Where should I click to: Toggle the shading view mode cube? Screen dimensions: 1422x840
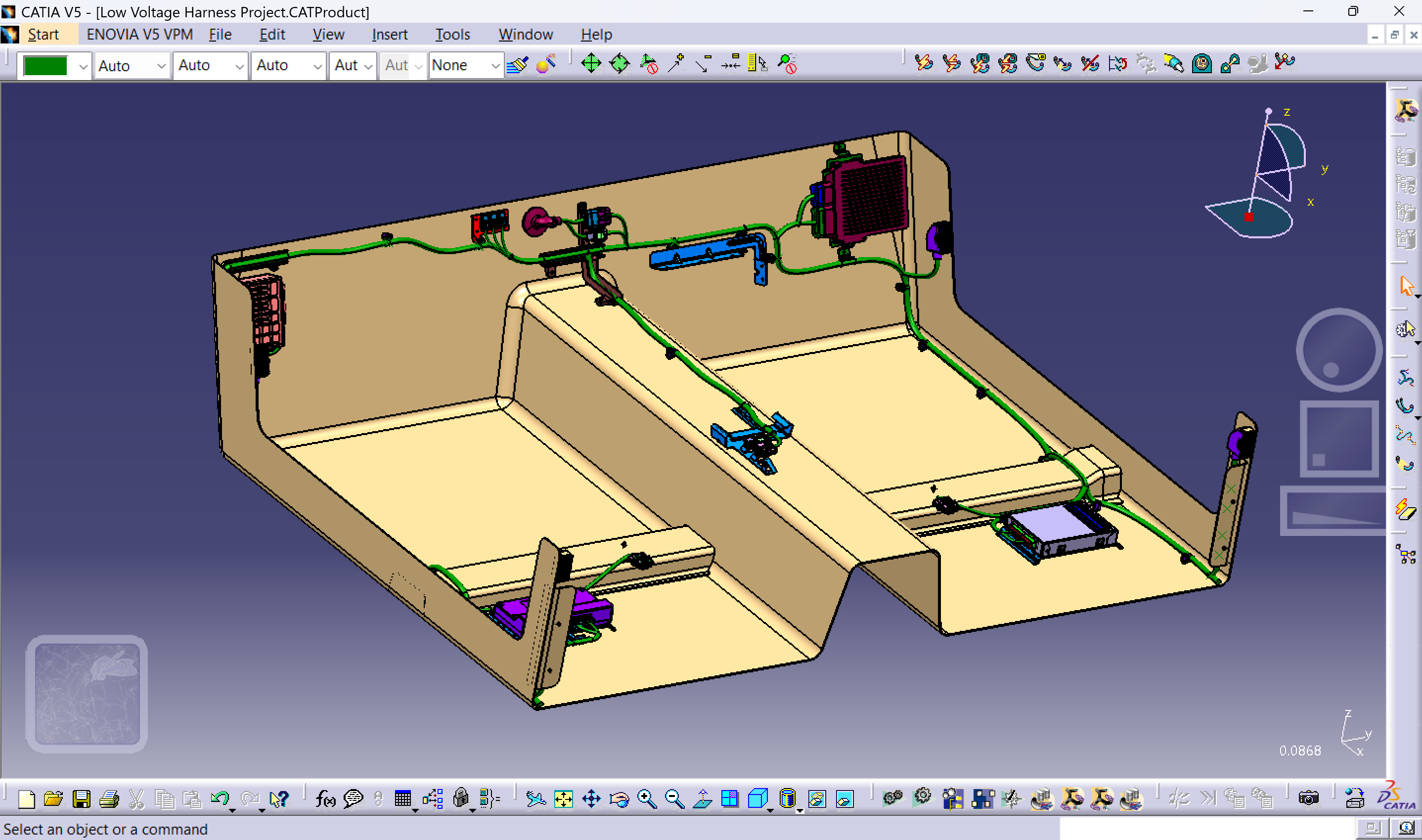click(x=757, y=798)
